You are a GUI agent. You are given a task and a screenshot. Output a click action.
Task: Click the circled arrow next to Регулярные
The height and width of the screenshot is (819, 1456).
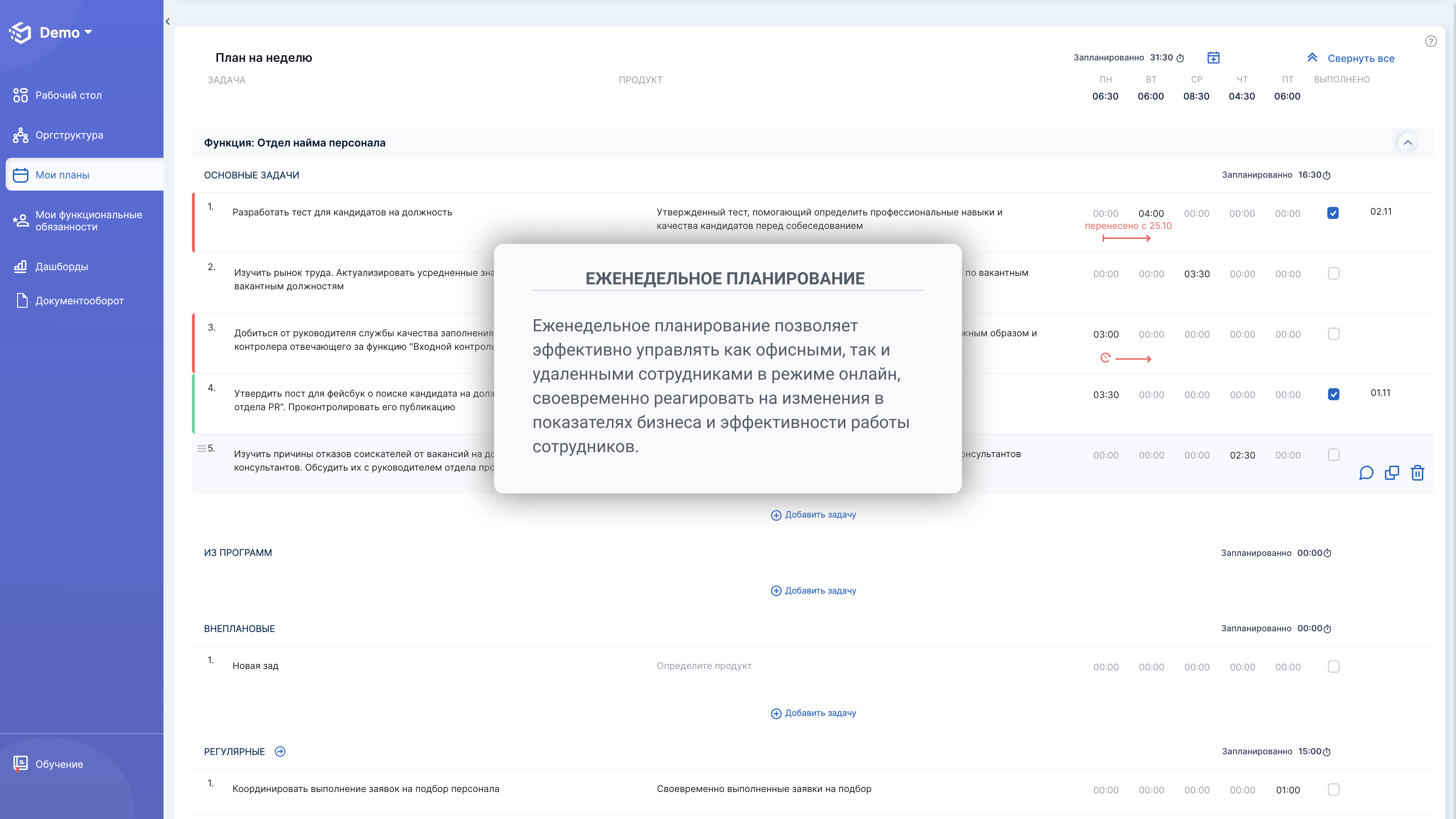pos(280,752)
